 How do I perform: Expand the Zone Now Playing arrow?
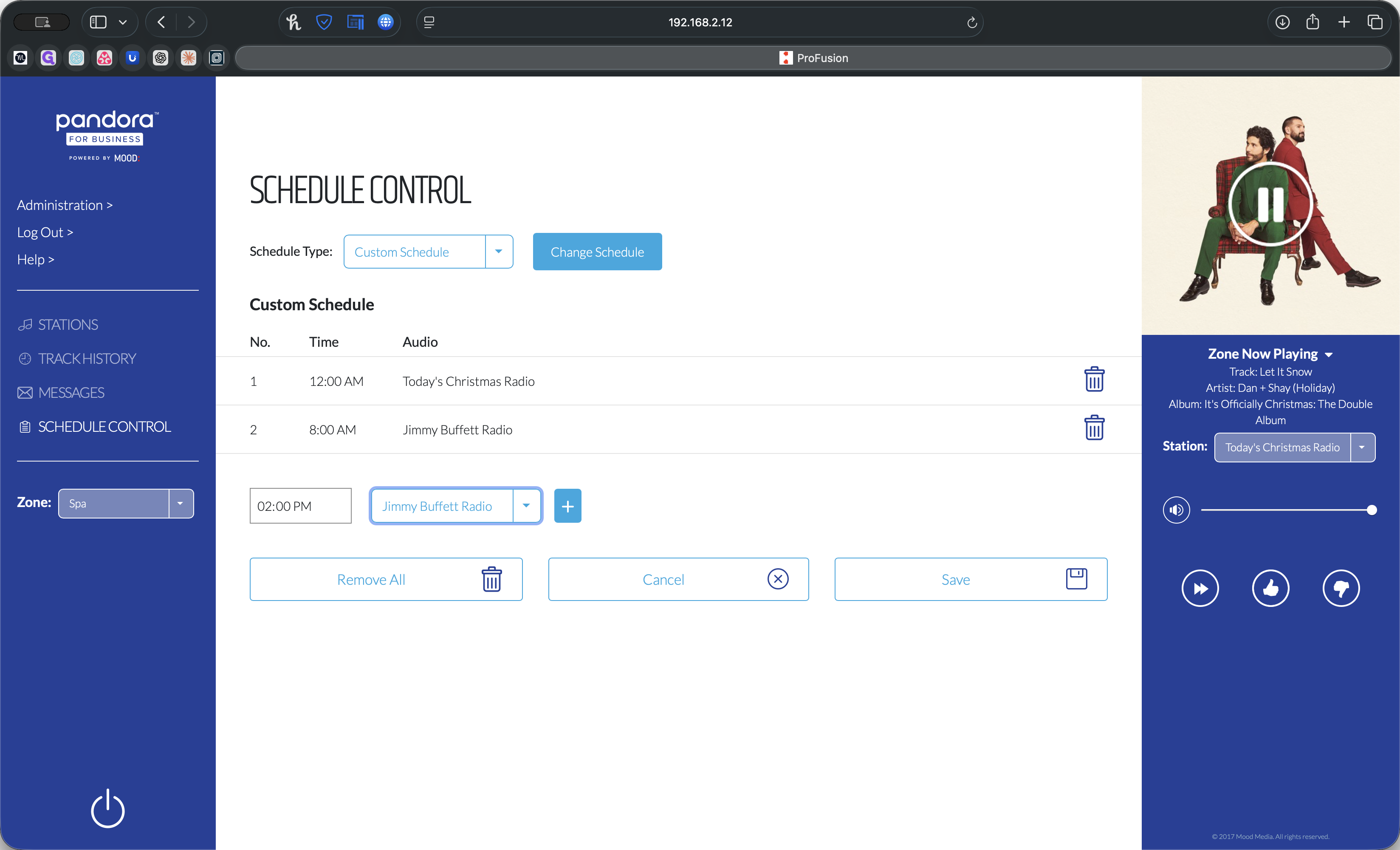(1328, 355)
